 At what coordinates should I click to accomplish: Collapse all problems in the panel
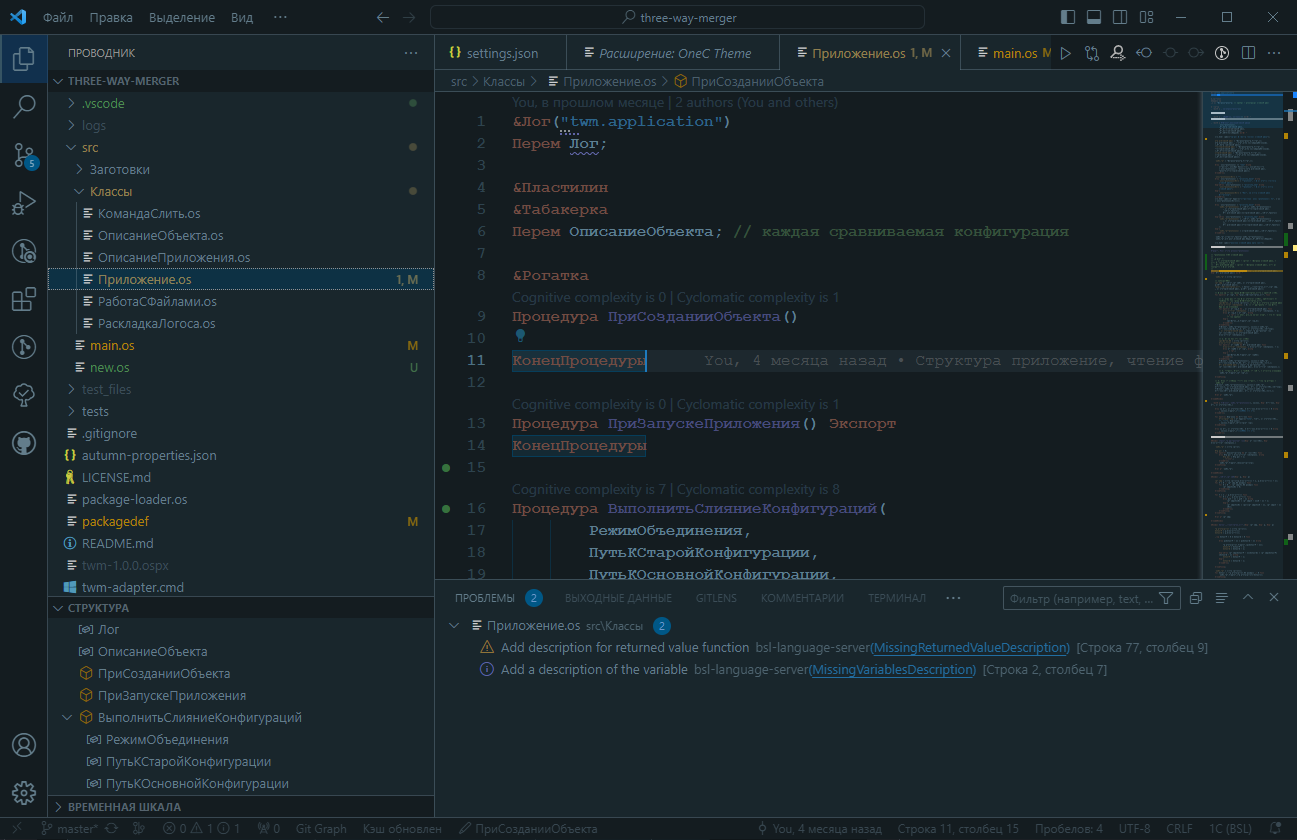coord(1196,598)
